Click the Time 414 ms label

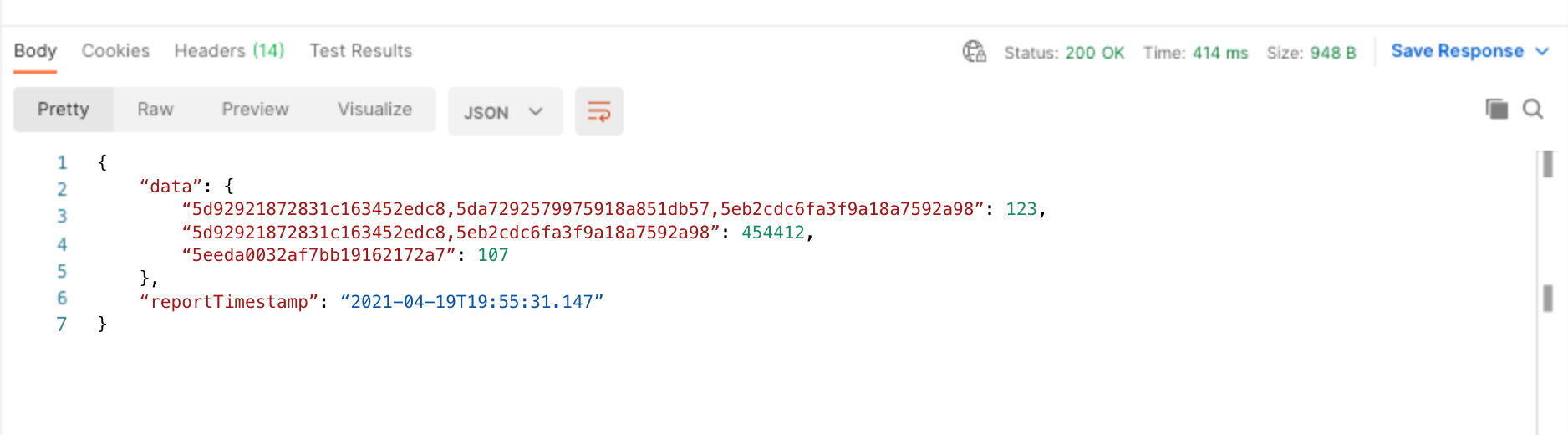[x=1195, y=53]
